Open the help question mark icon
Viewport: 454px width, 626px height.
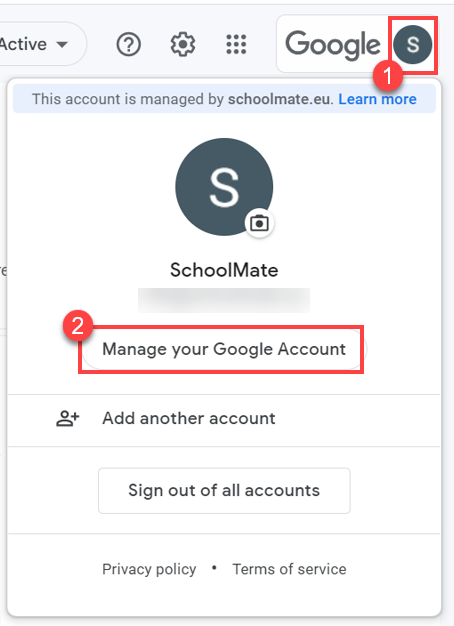129,44
